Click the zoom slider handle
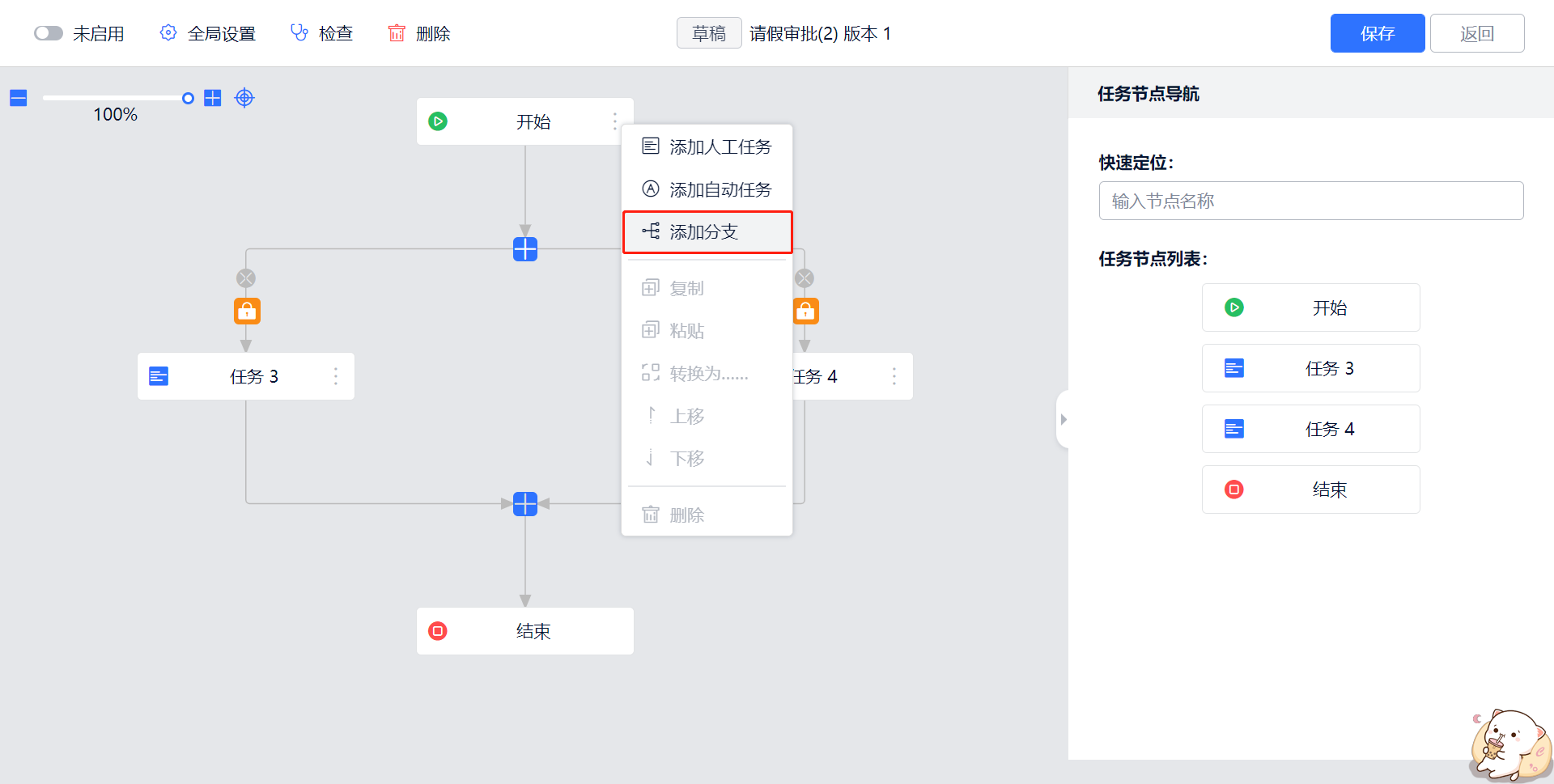 pos(188,98)
